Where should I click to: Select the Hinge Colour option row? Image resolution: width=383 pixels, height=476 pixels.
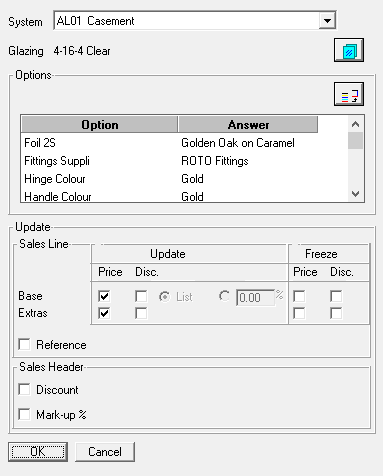coord(184,179)
